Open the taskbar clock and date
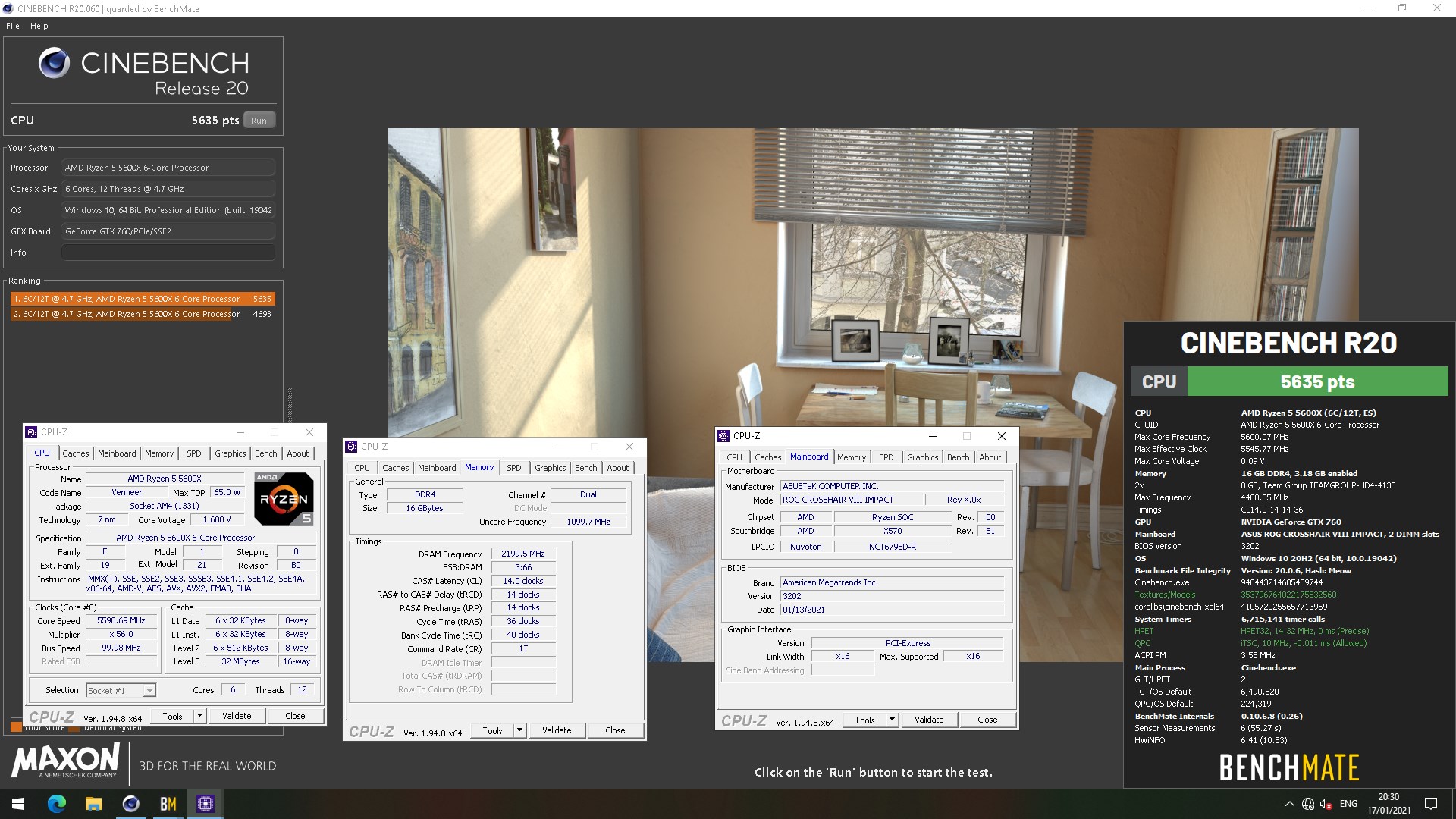This screenshot has width=1456, height=819. [1389, 804]
